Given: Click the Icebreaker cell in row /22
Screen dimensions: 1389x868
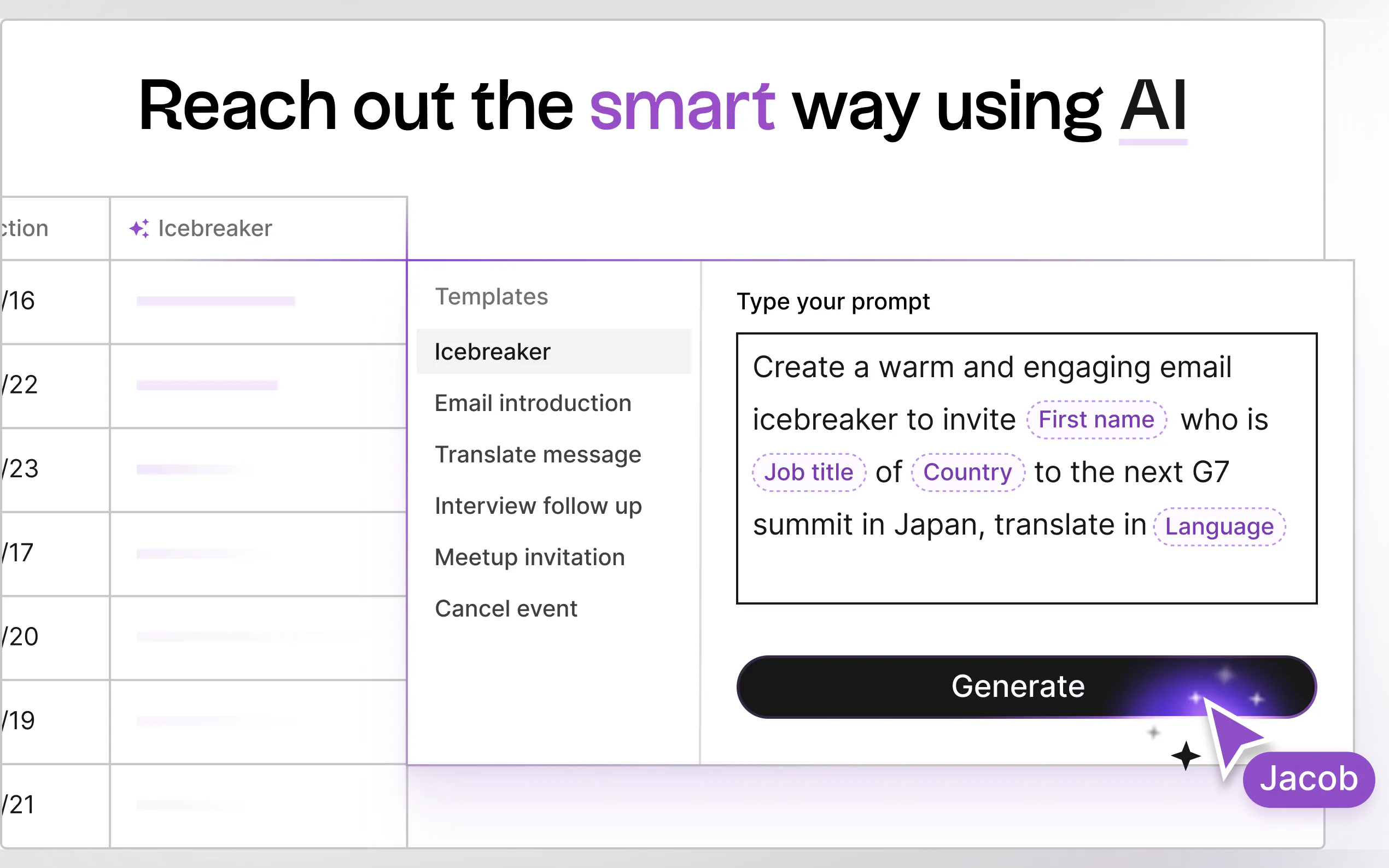Looking at the screenshot, I should point(258,385).
